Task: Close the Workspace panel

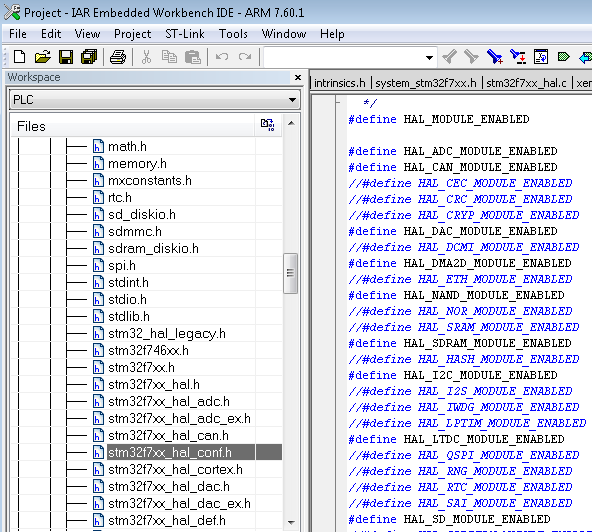Action: click(x=298, y=77)
